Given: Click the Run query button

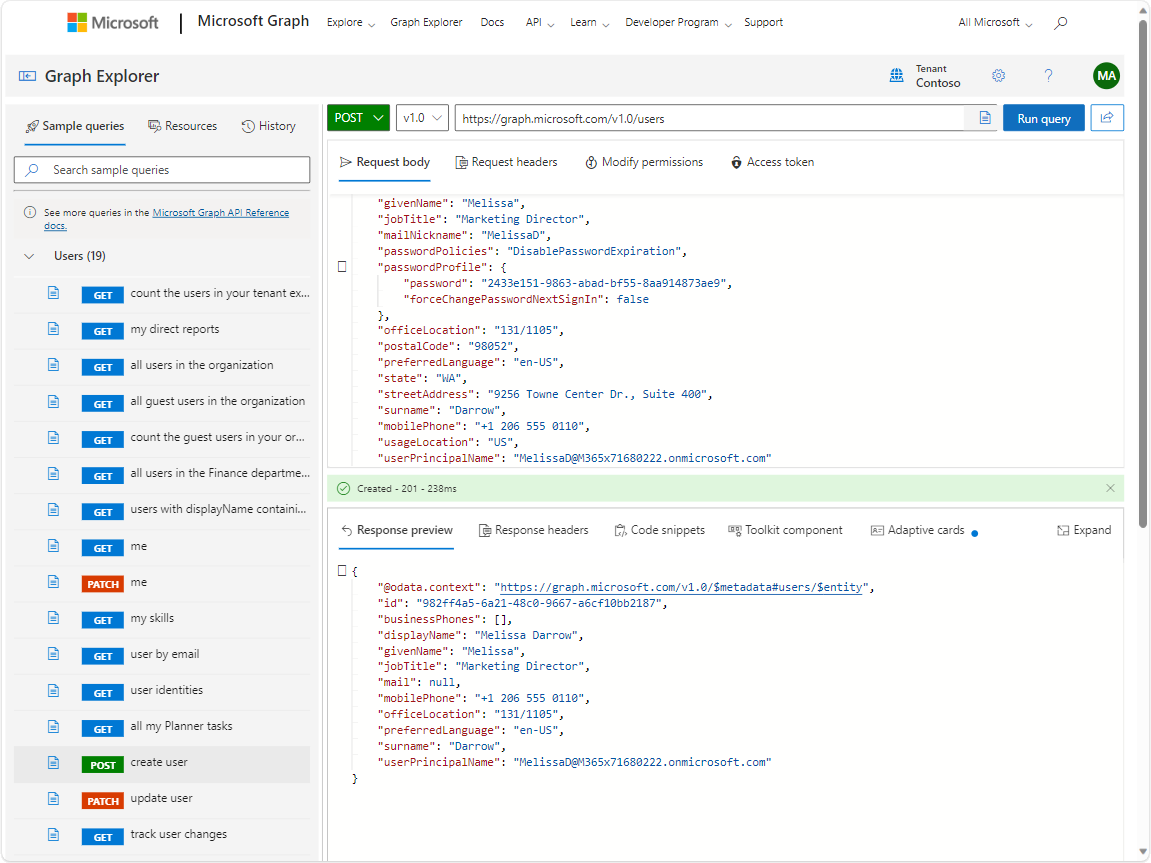Looking at the screenshot, I should click(x=1044, y=118).
